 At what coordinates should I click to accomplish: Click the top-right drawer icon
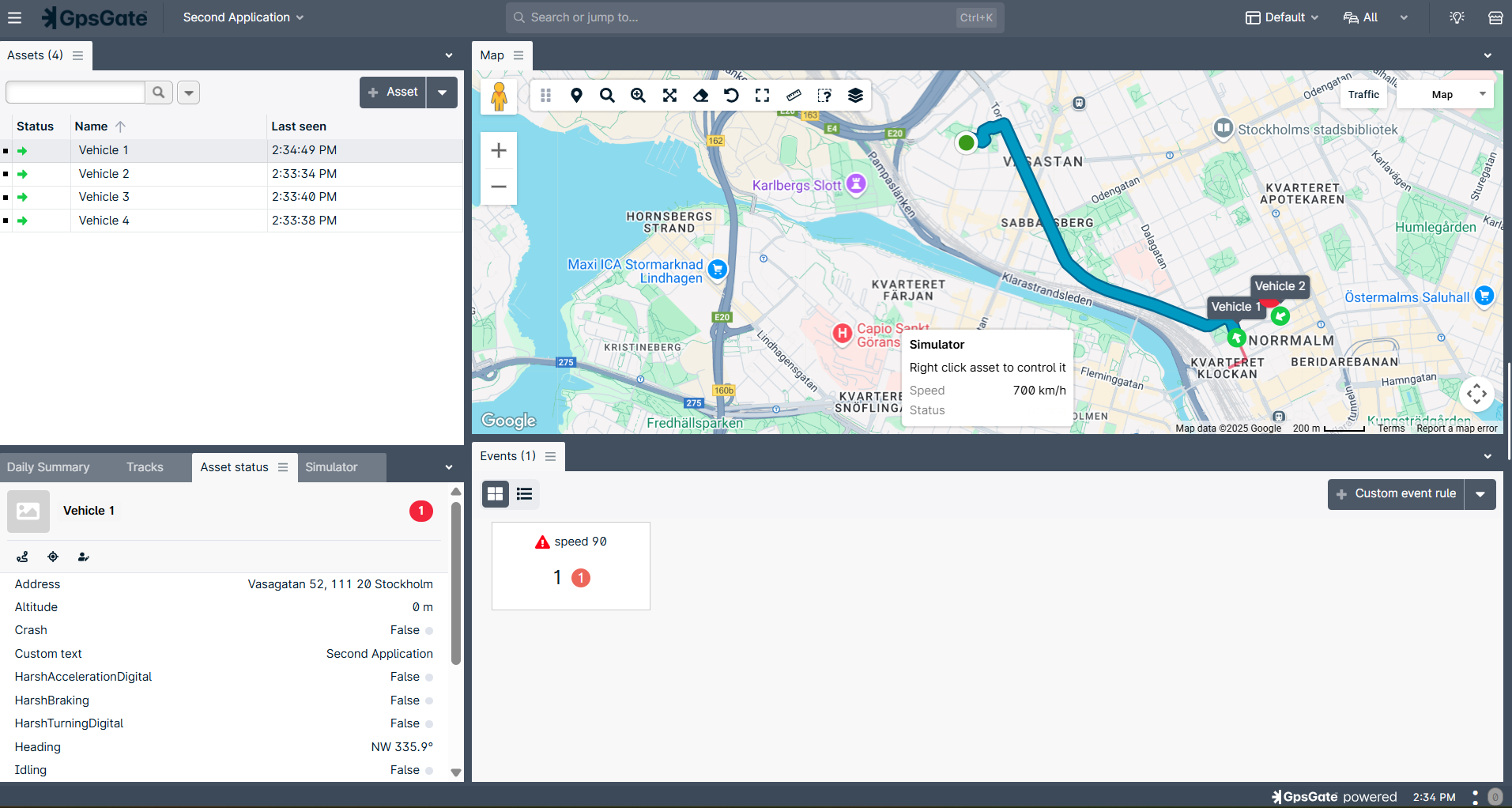1495,17
